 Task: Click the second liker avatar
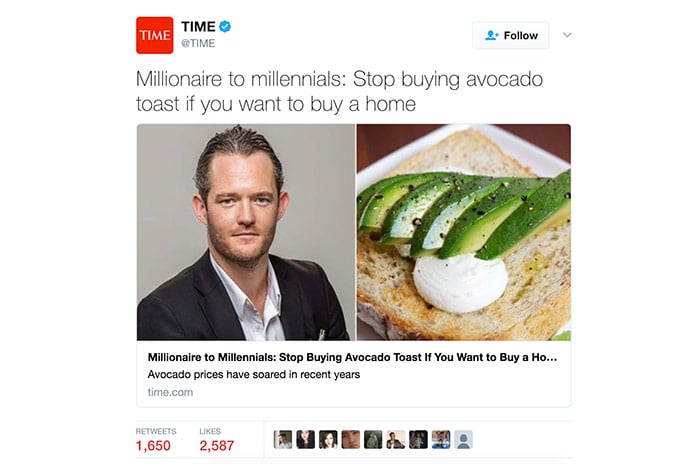[305, 439]
